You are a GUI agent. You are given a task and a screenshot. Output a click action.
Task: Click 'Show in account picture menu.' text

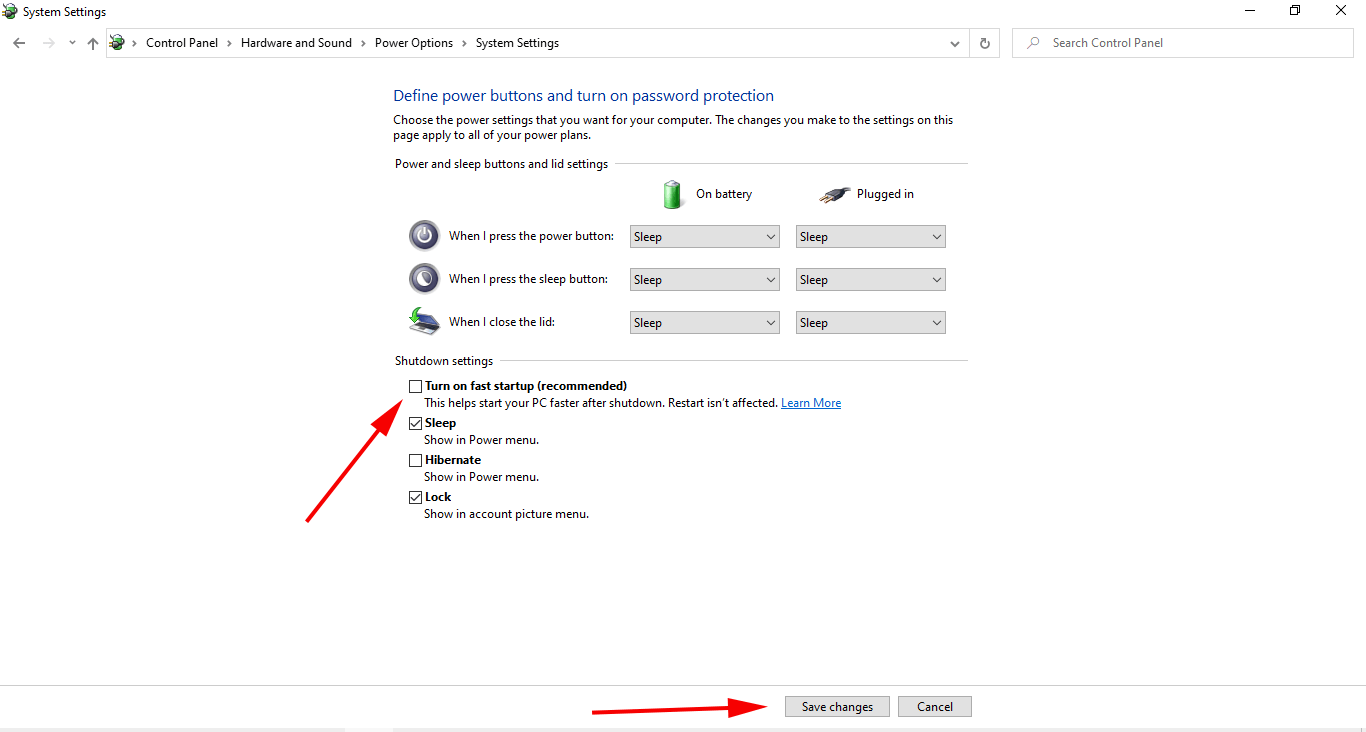(x=506, y=514)
